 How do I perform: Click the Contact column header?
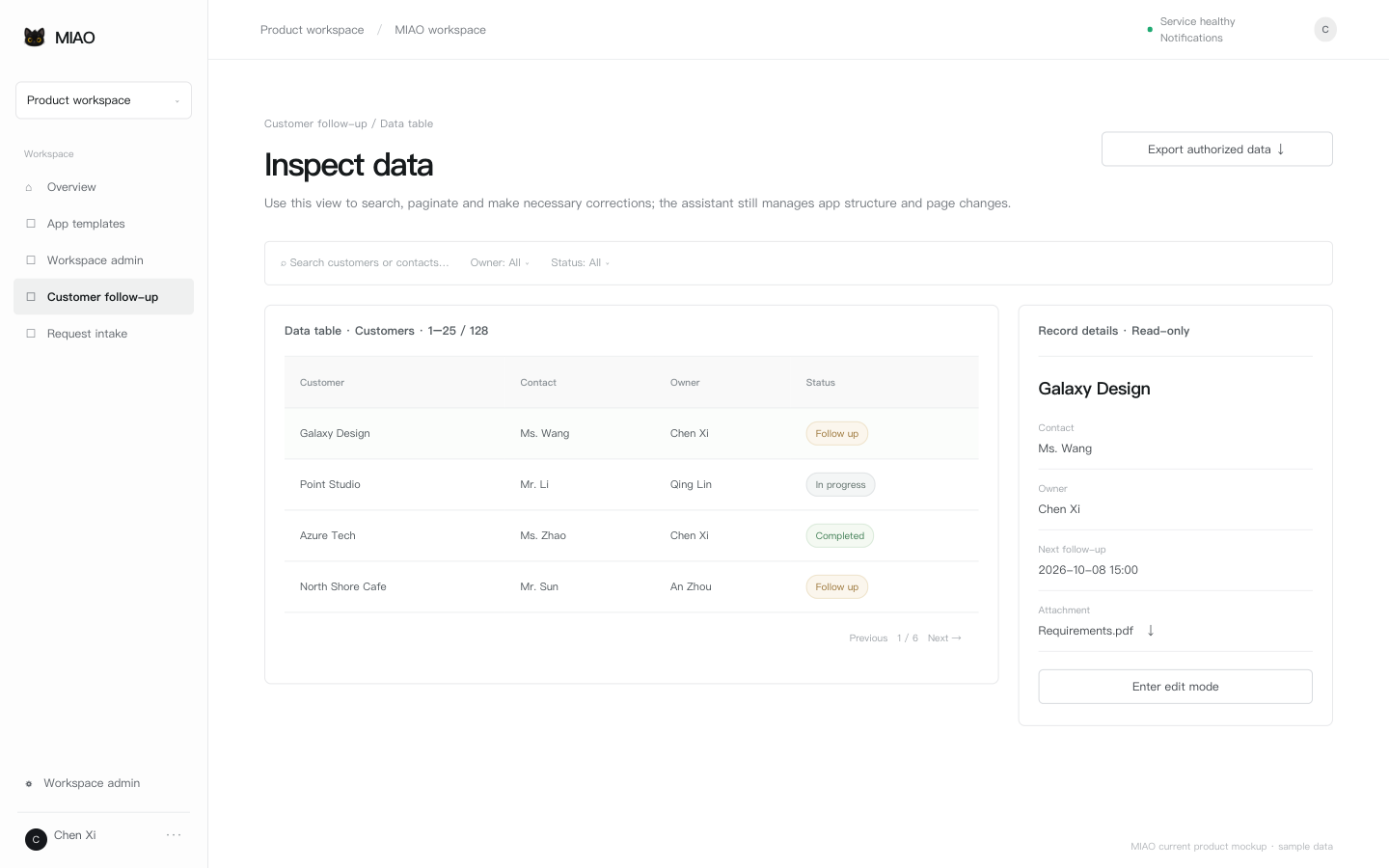(538, 383)
